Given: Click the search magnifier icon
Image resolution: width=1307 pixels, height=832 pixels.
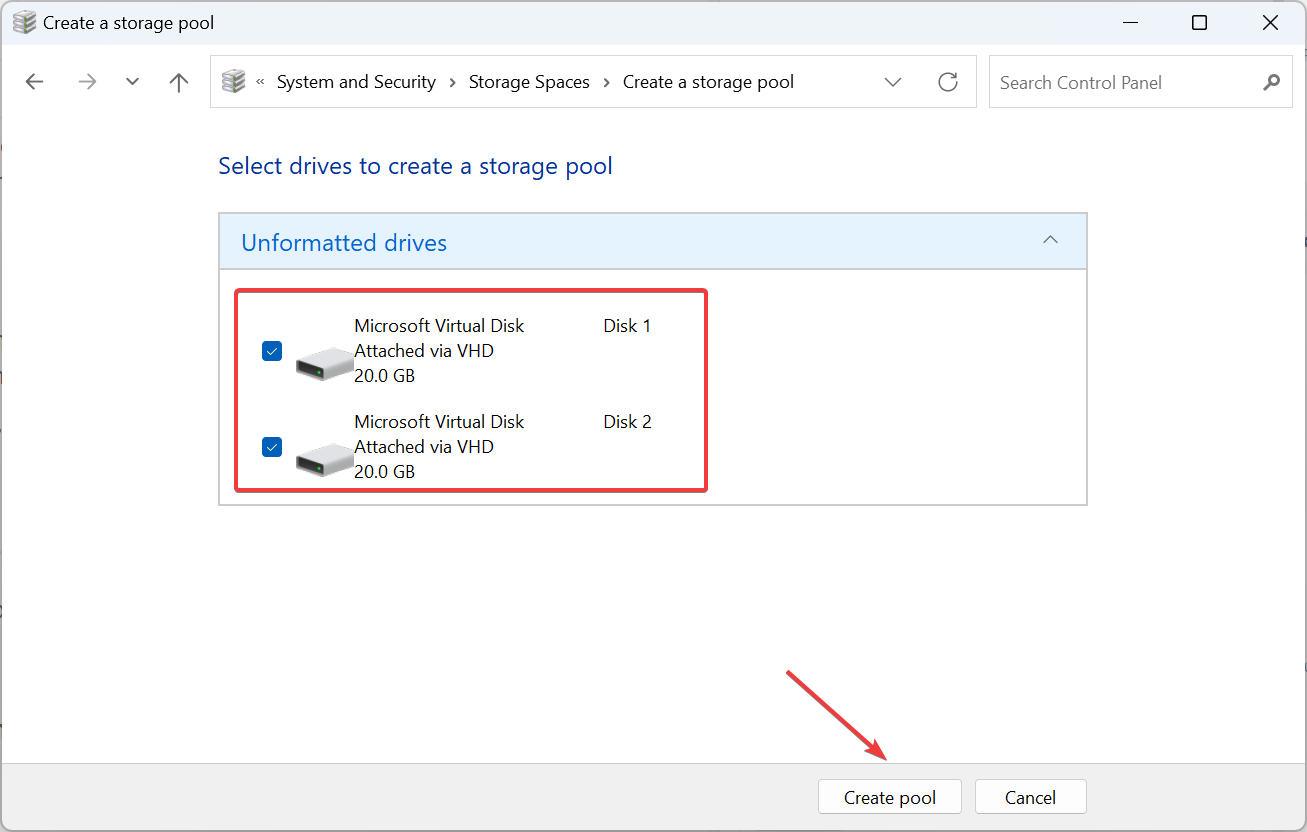Looking at the screenshot, I should [x=1271, y=82].
